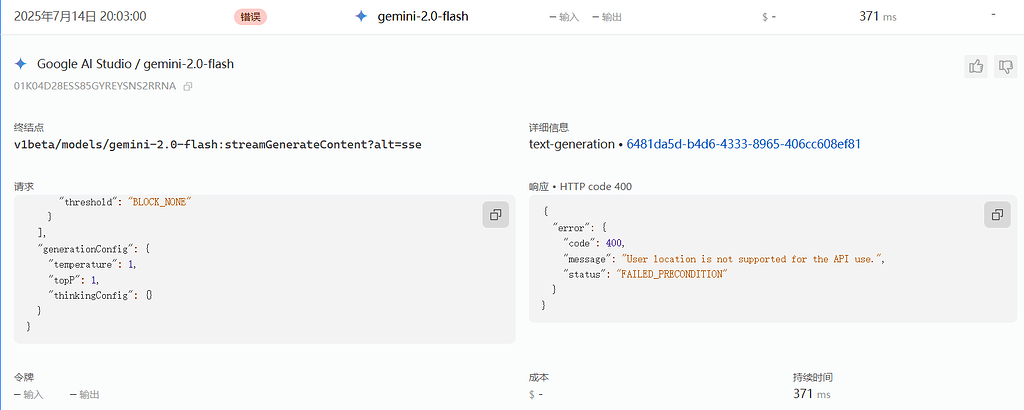Click the 响应 • HTTP code 400 label
1024x410 pixels.
point(580,187)
